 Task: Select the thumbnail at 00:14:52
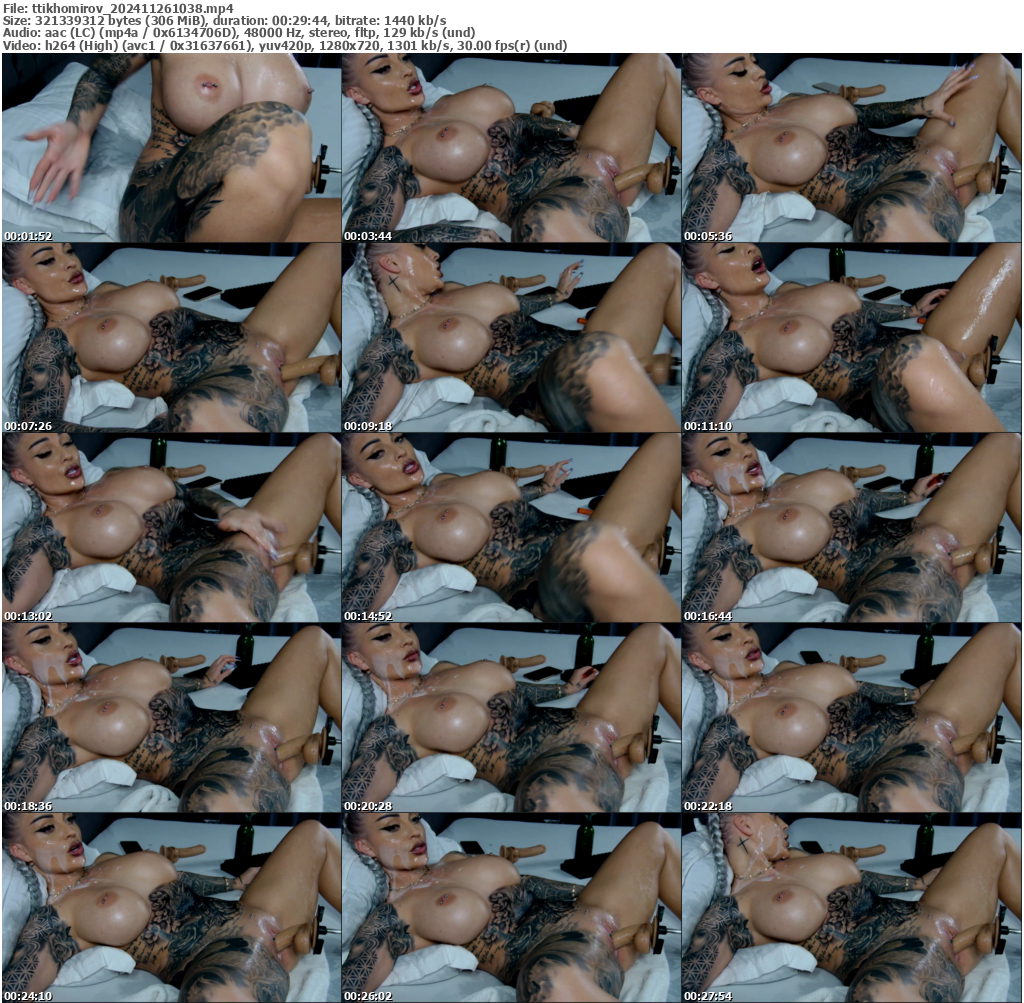511,525
